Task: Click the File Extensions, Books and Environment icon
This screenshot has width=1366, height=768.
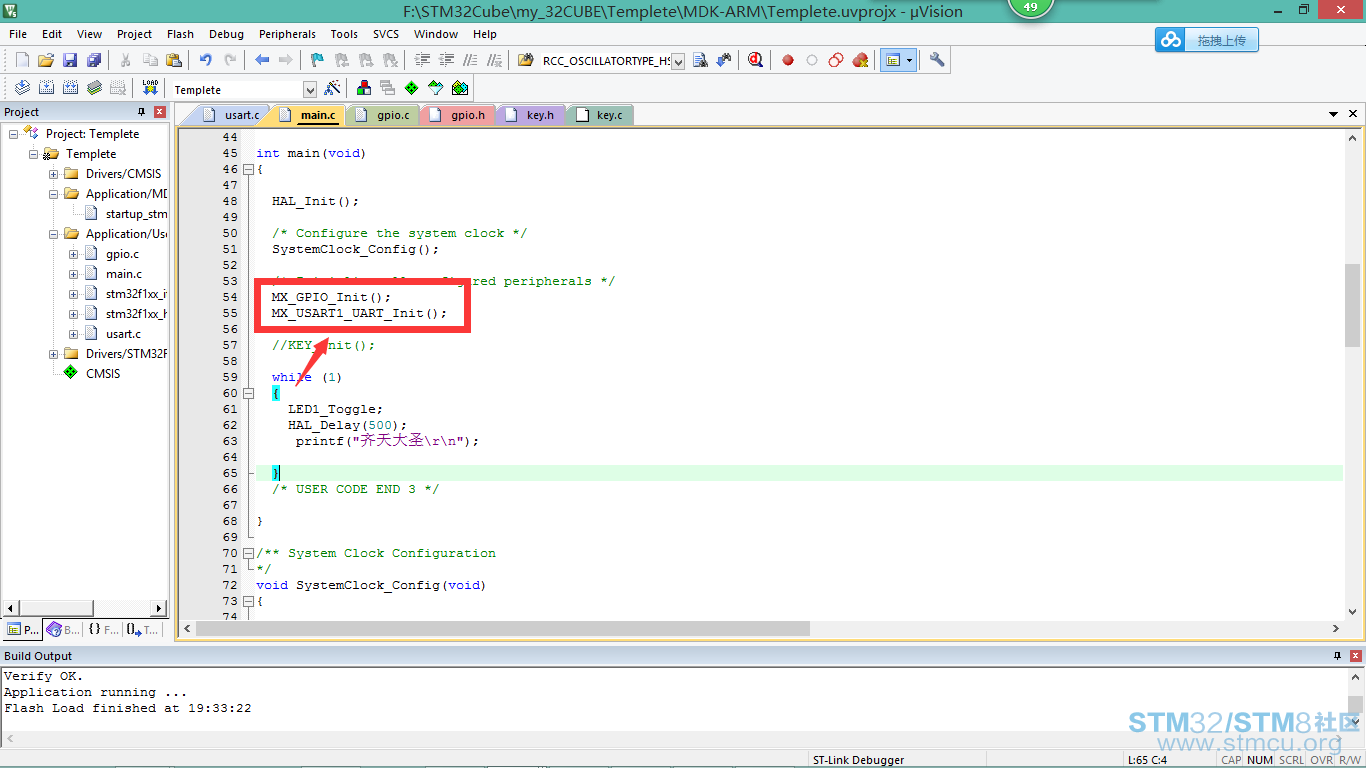Action: coord(363,88)
